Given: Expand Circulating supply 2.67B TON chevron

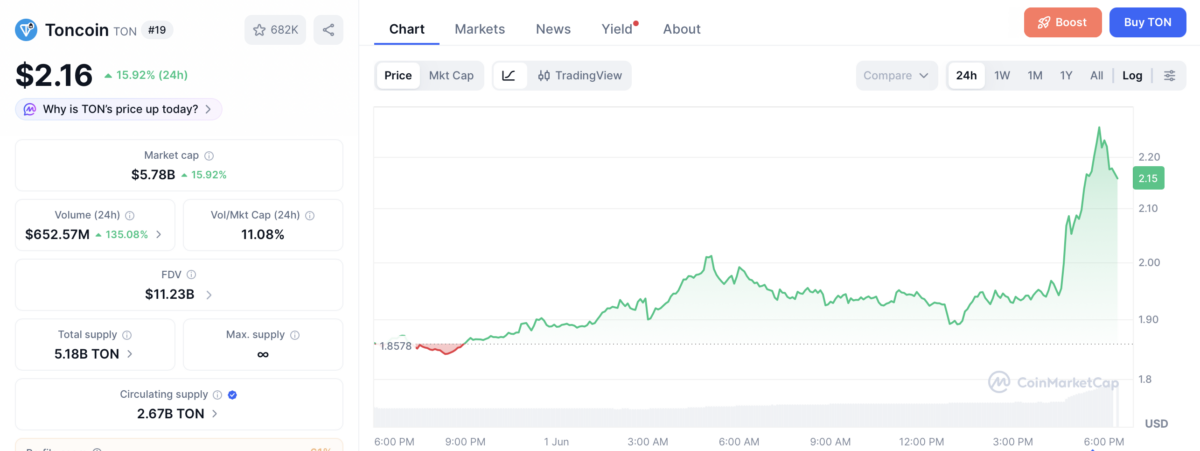Looking at the screenshot, I should click(215, 413).
